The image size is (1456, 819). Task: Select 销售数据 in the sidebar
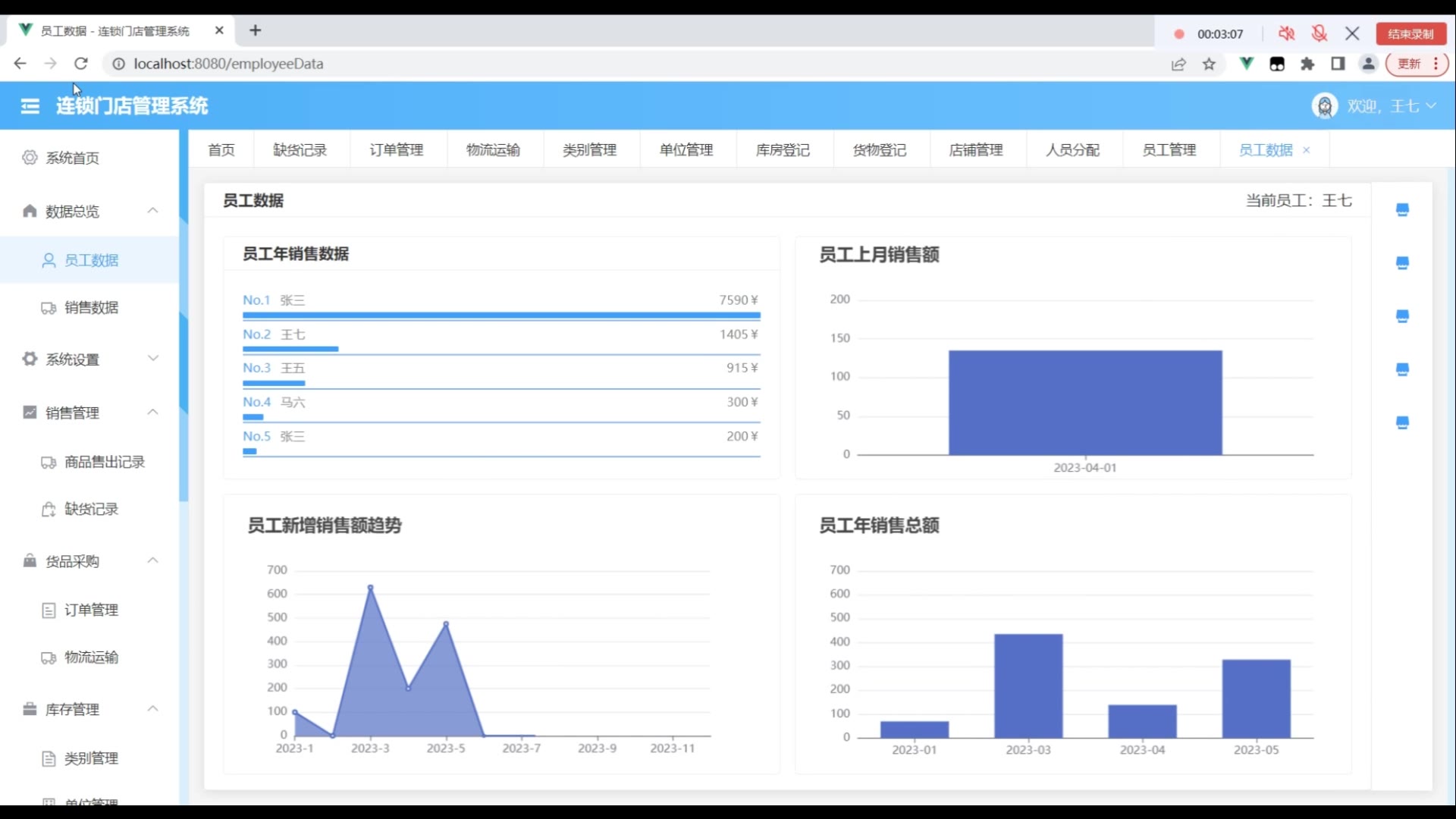pyautogui.click(x=91, y=307)
